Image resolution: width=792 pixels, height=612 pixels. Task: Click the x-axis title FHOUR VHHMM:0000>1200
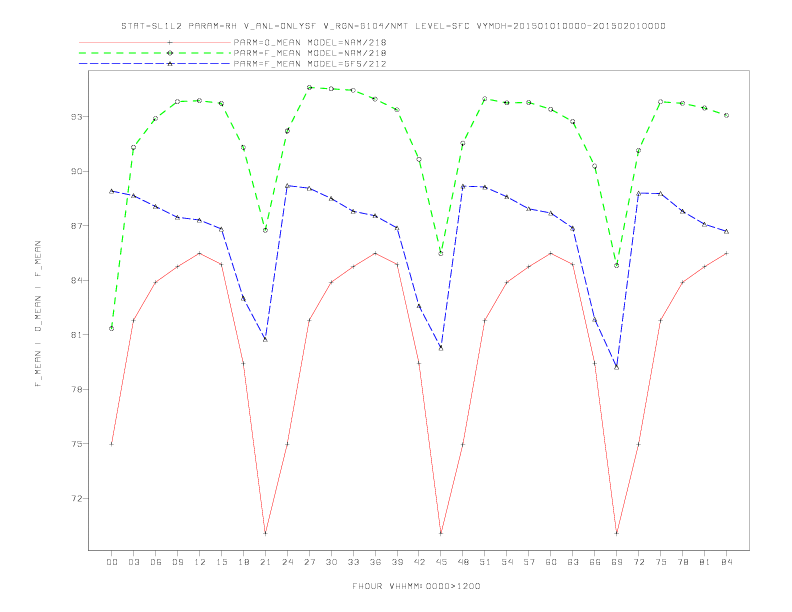click(416, 586)
